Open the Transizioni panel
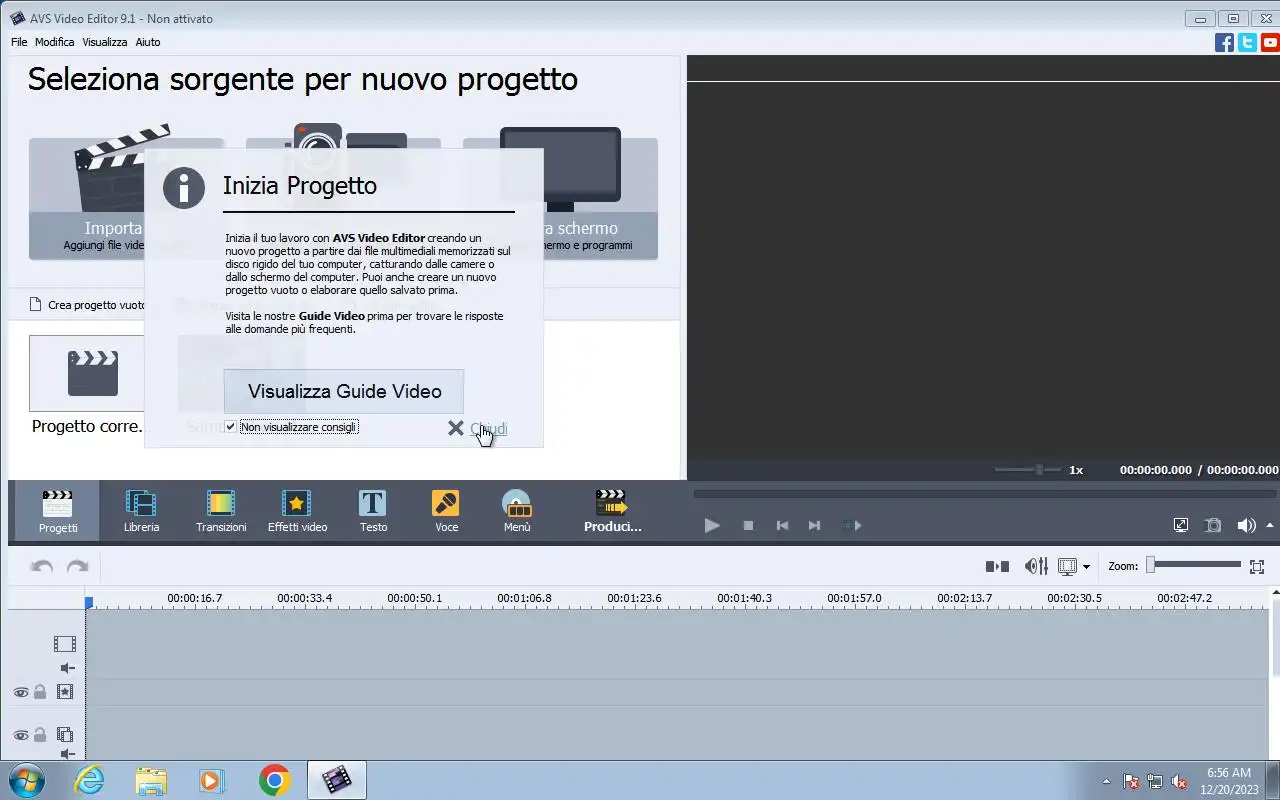The image size is (1280, 800). coord(221,511)
